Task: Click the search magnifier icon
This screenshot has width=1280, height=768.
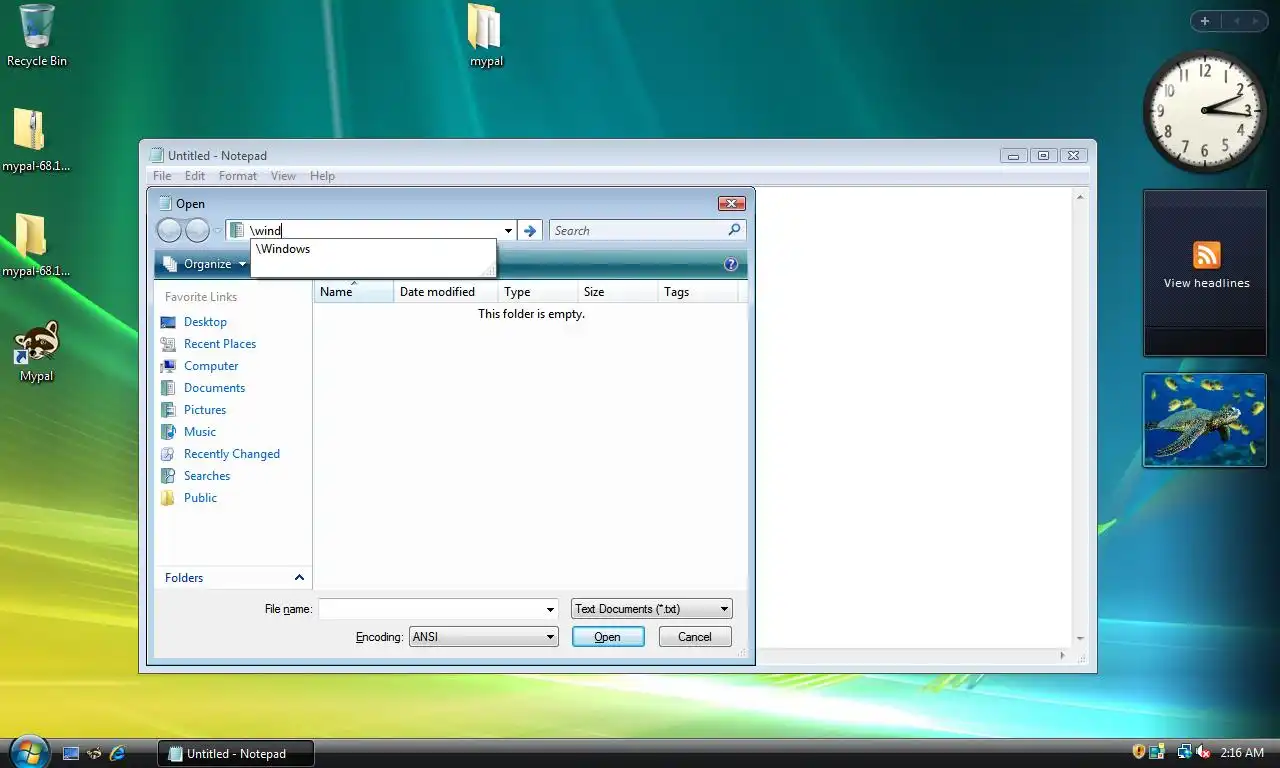Action: click(x=734, y=230)
